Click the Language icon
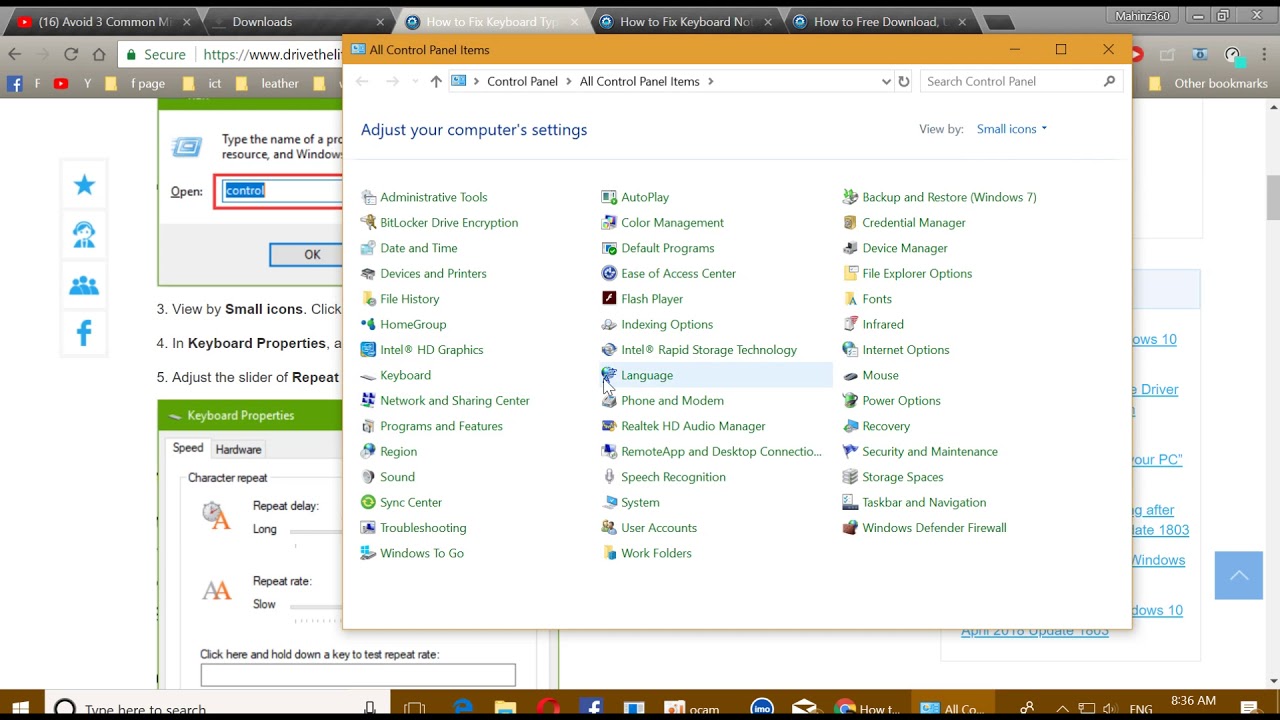The height and width of the screenshot is (720, 1280). (609, 375)
